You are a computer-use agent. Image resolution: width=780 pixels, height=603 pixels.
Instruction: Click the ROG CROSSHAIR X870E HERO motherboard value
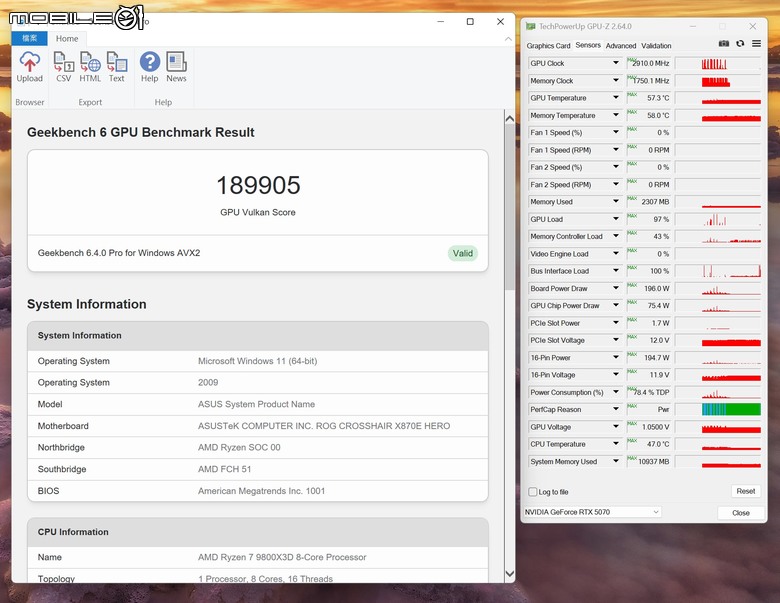[324, 426]
